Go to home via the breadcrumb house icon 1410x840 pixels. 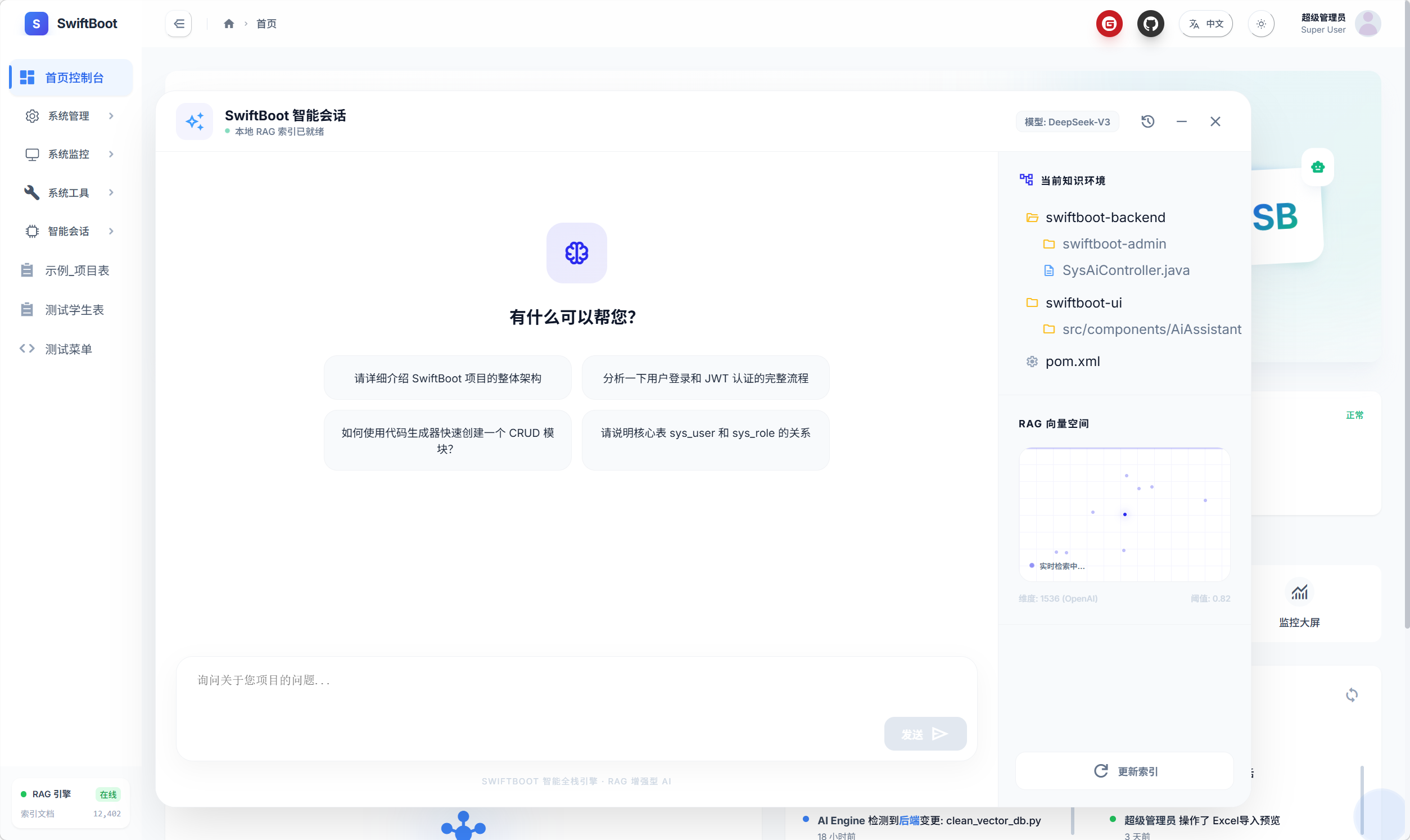[x=229, y=24]
